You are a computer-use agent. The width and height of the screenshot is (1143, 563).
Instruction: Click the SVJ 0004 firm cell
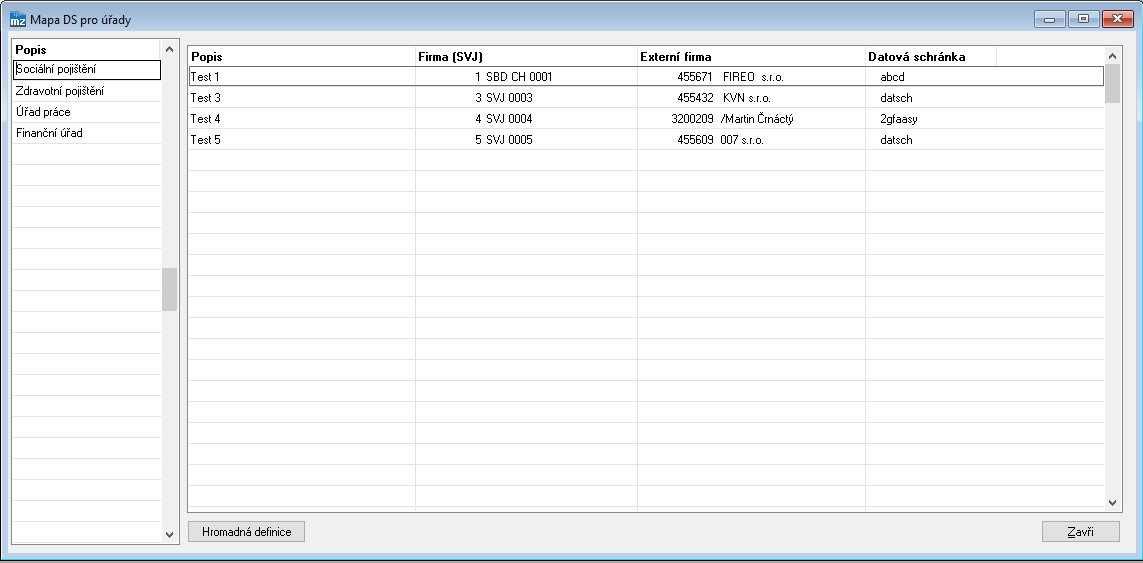tap(526, 119)
